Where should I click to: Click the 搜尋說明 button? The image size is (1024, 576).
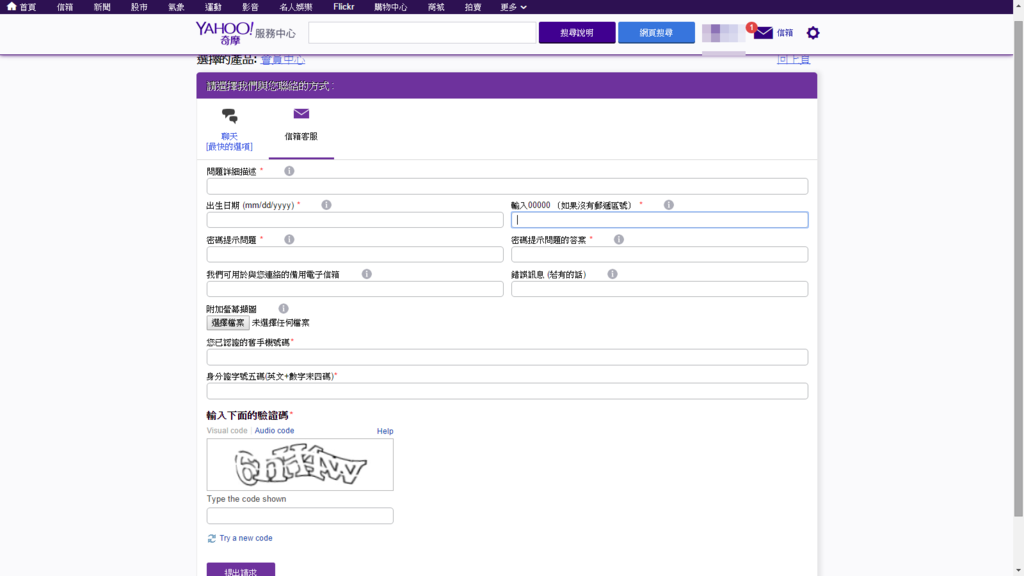click(577, 32)
